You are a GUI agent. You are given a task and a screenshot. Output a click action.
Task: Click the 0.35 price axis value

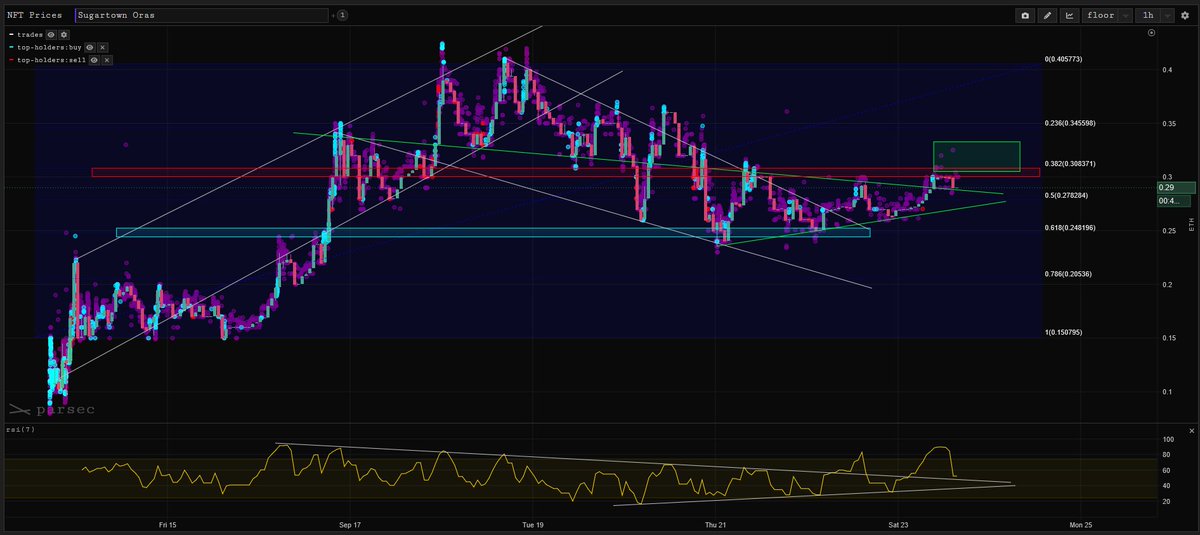click(x=1168, y=123)
